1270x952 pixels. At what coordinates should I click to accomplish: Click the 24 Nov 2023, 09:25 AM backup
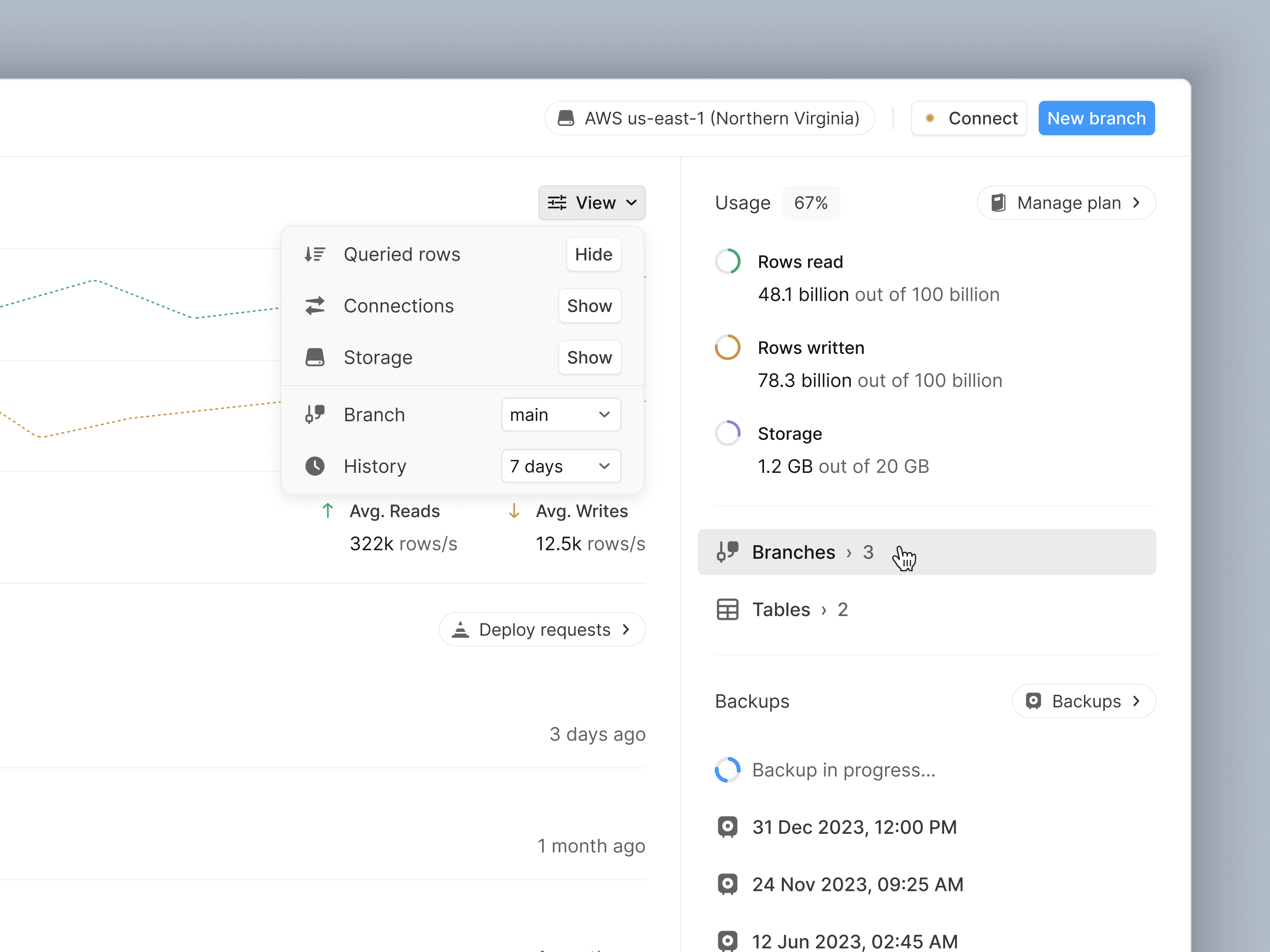coord(858,884)
